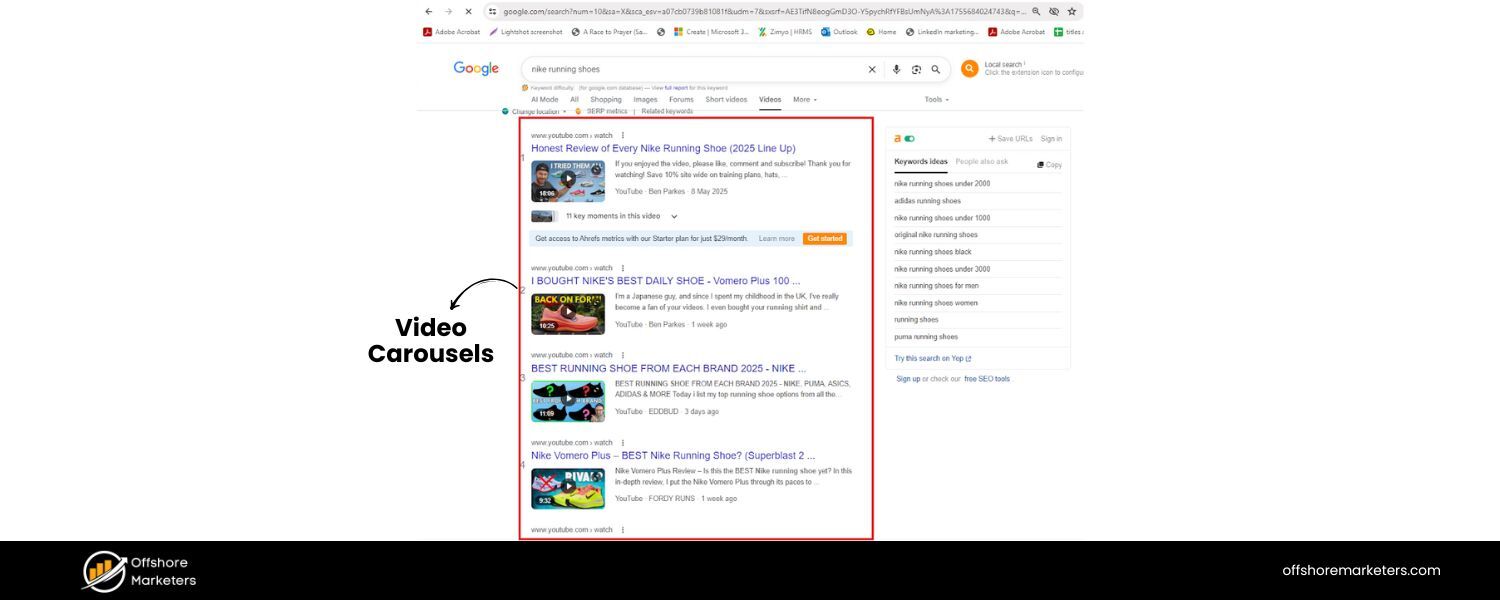Switch to the People also ask tab

980,161
